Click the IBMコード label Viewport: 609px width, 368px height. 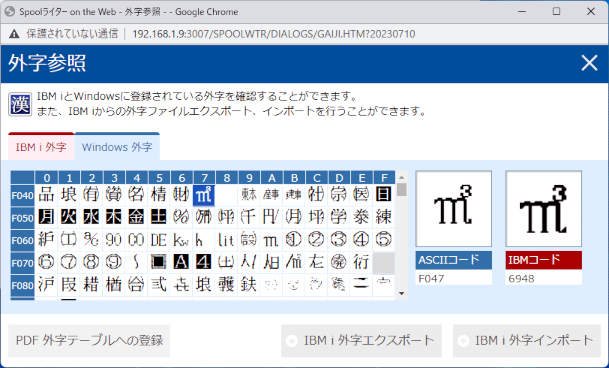(x=543, y=260)
